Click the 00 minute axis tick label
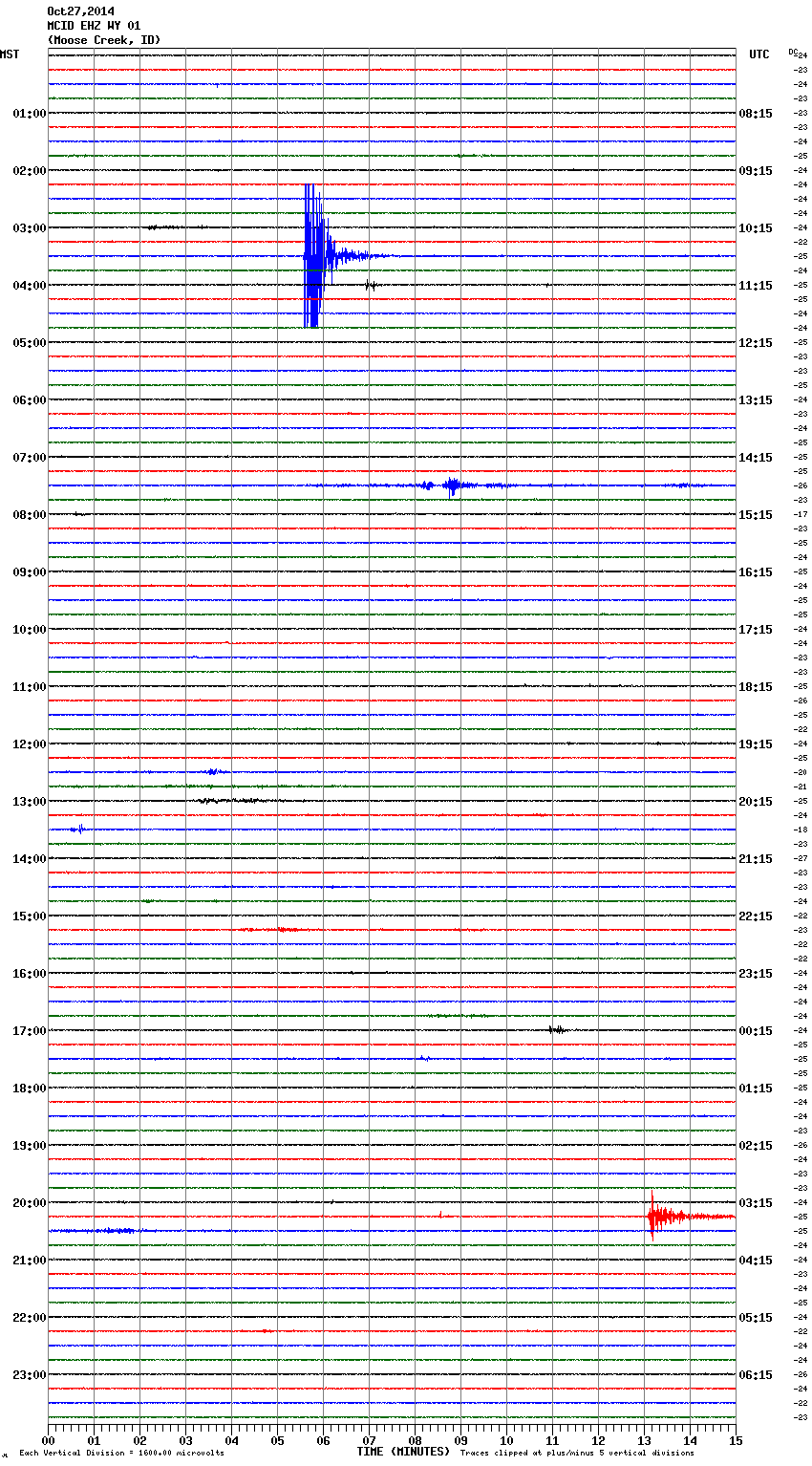812x1466 pixels. tap(48, 1440)
